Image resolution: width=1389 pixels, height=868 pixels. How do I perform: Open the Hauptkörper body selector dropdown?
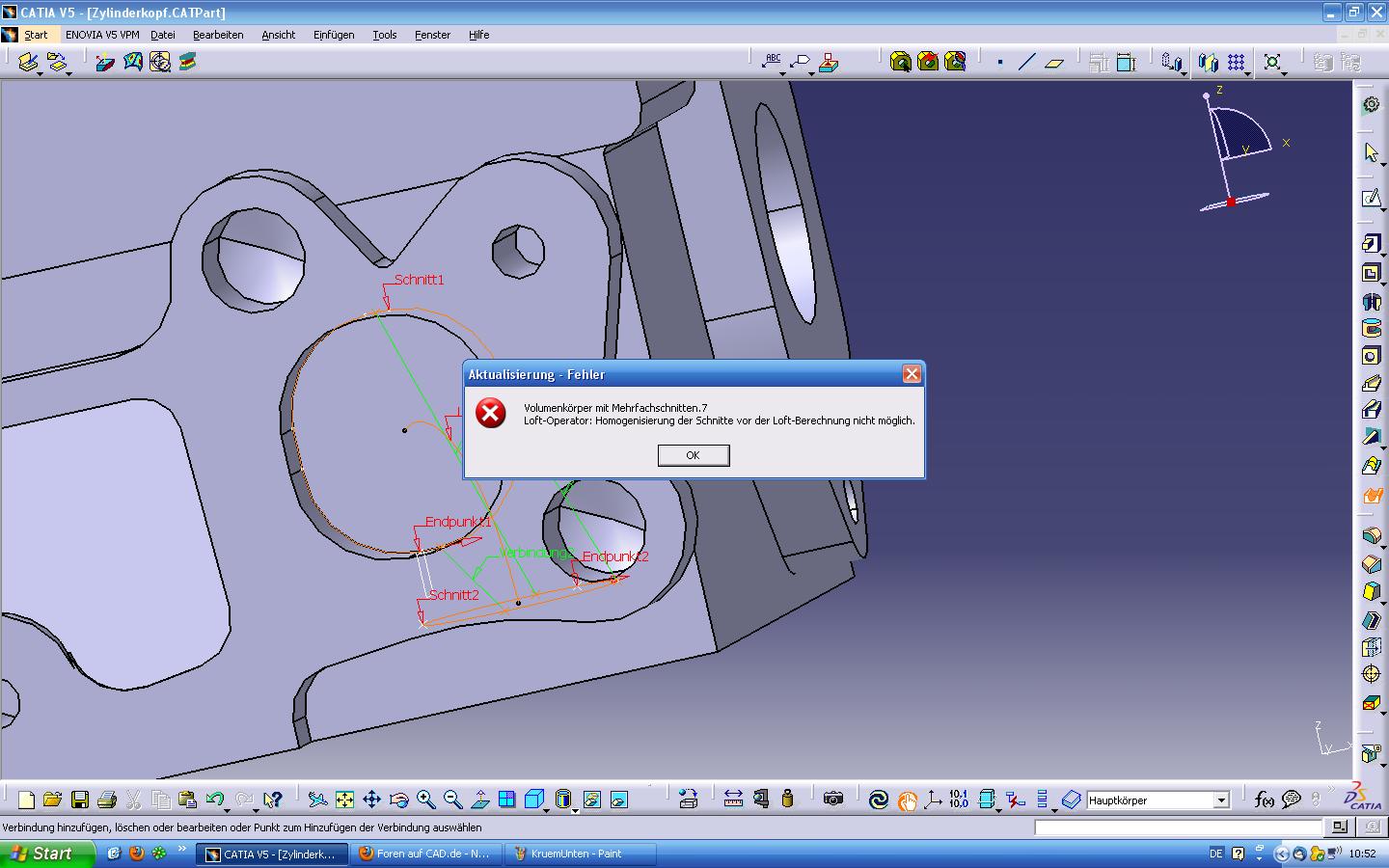pos(1221,800)
